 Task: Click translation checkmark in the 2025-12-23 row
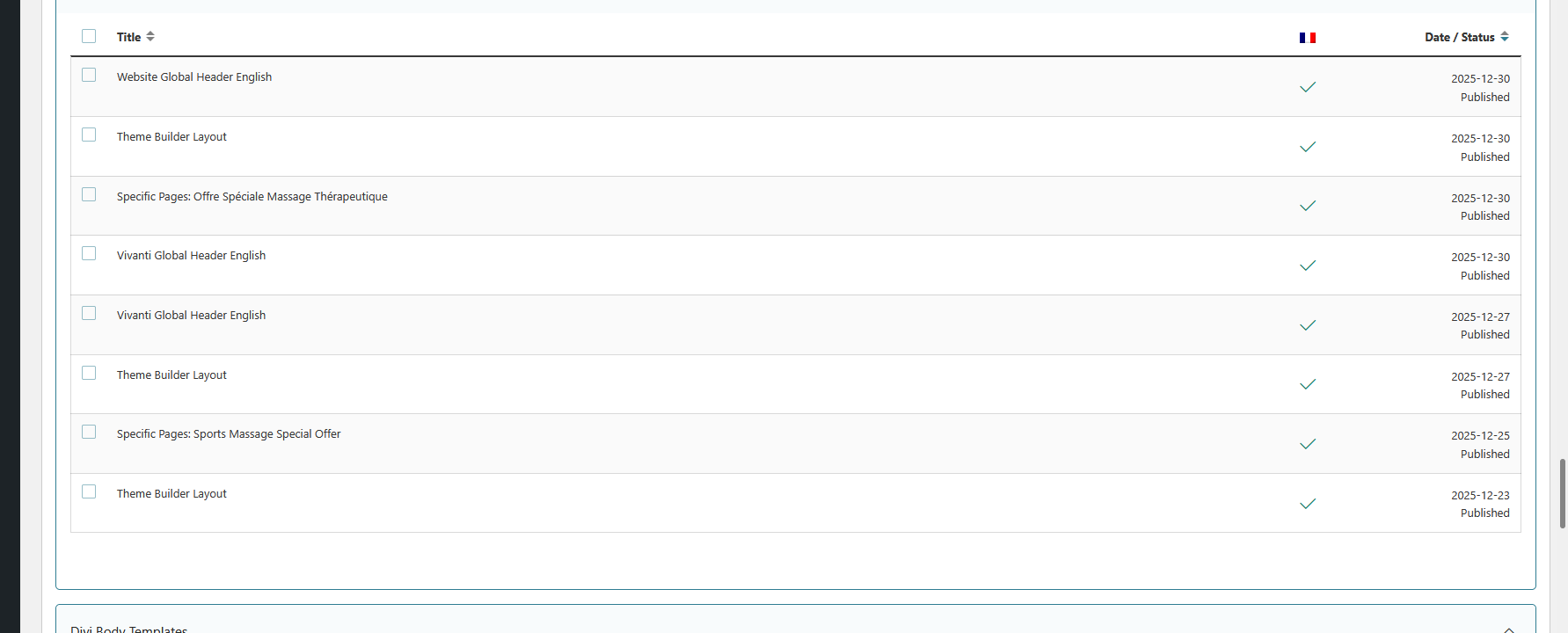[1308, 504]
